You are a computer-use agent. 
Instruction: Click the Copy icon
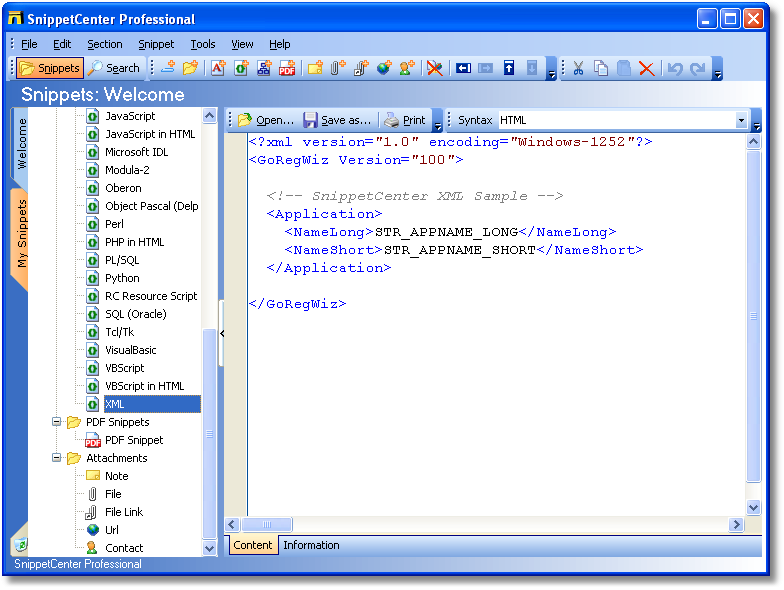tap(601, 68)
